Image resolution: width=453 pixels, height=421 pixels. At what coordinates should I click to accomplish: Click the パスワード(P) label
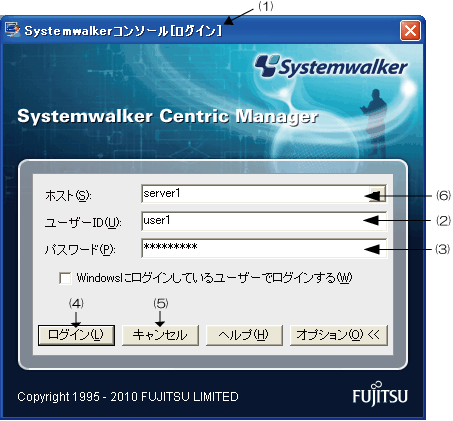click(80, 249)
